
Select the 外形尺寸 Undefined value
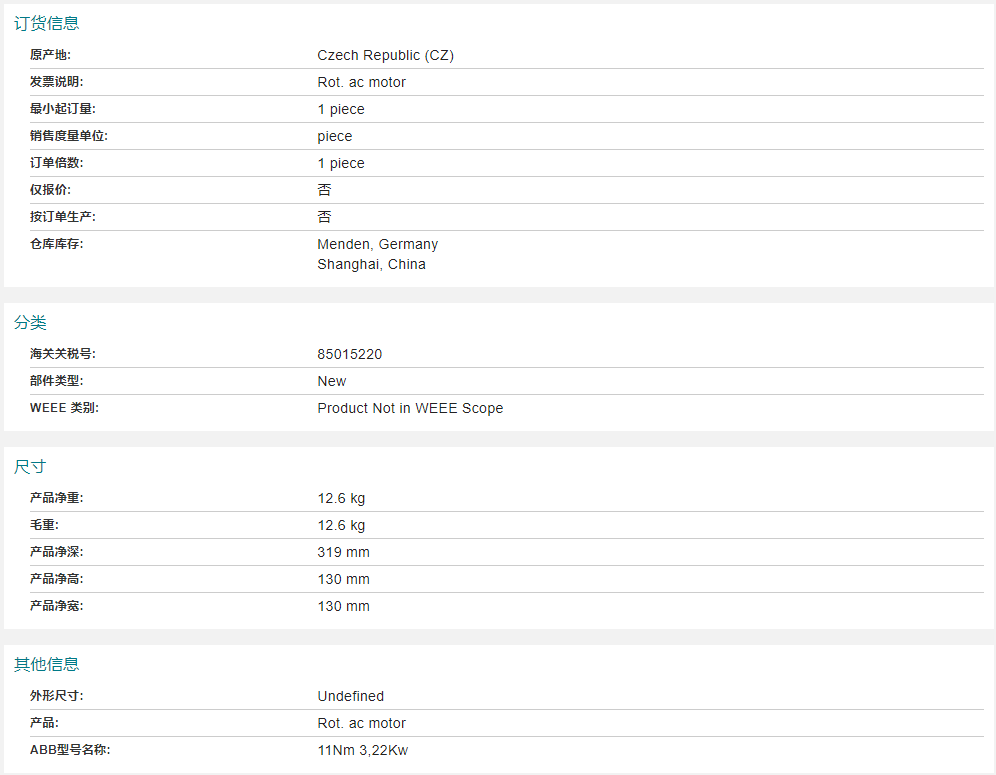351,696
